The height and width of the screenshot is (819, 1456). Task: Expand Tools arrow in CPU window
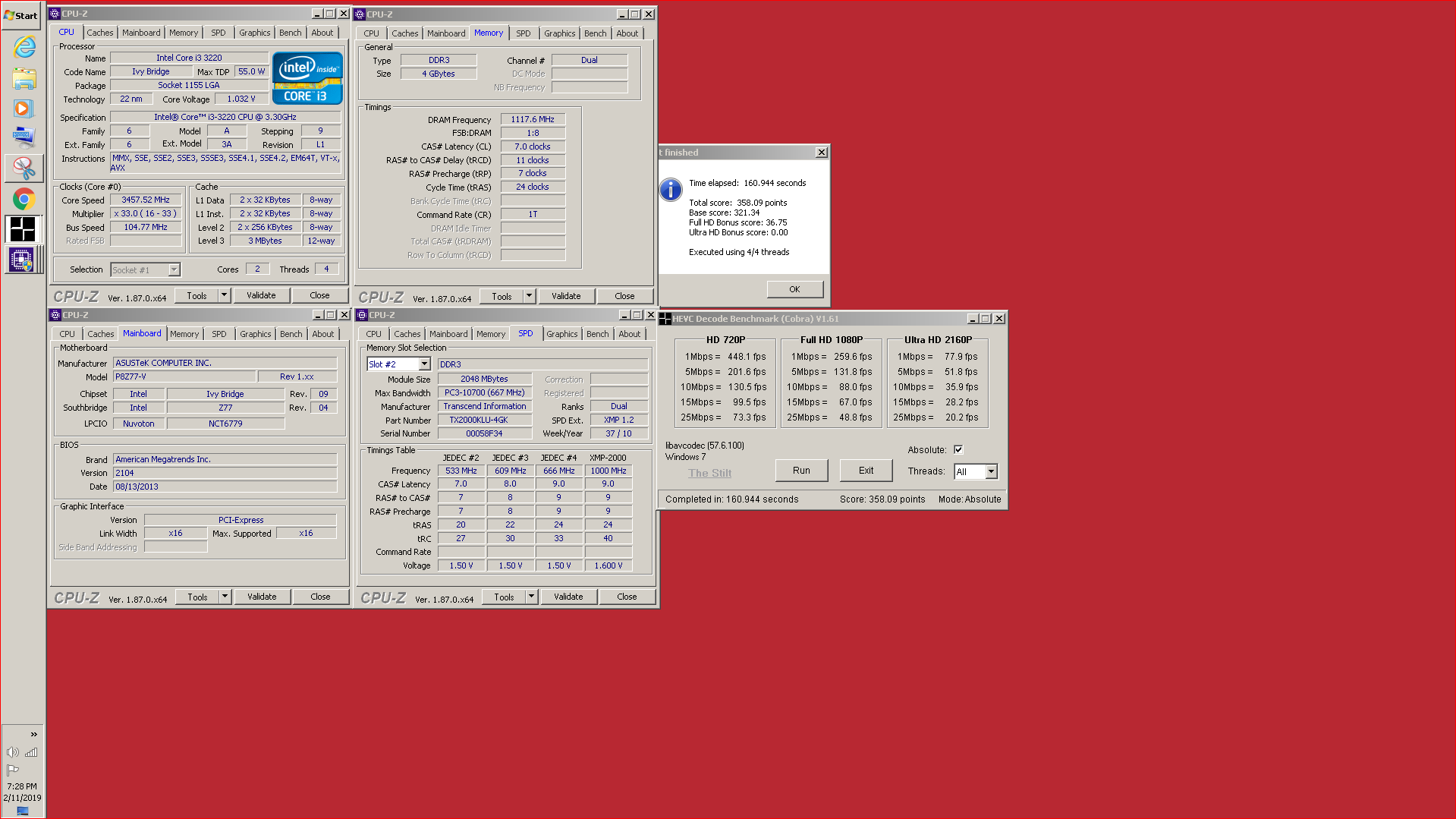coord(224,295)
